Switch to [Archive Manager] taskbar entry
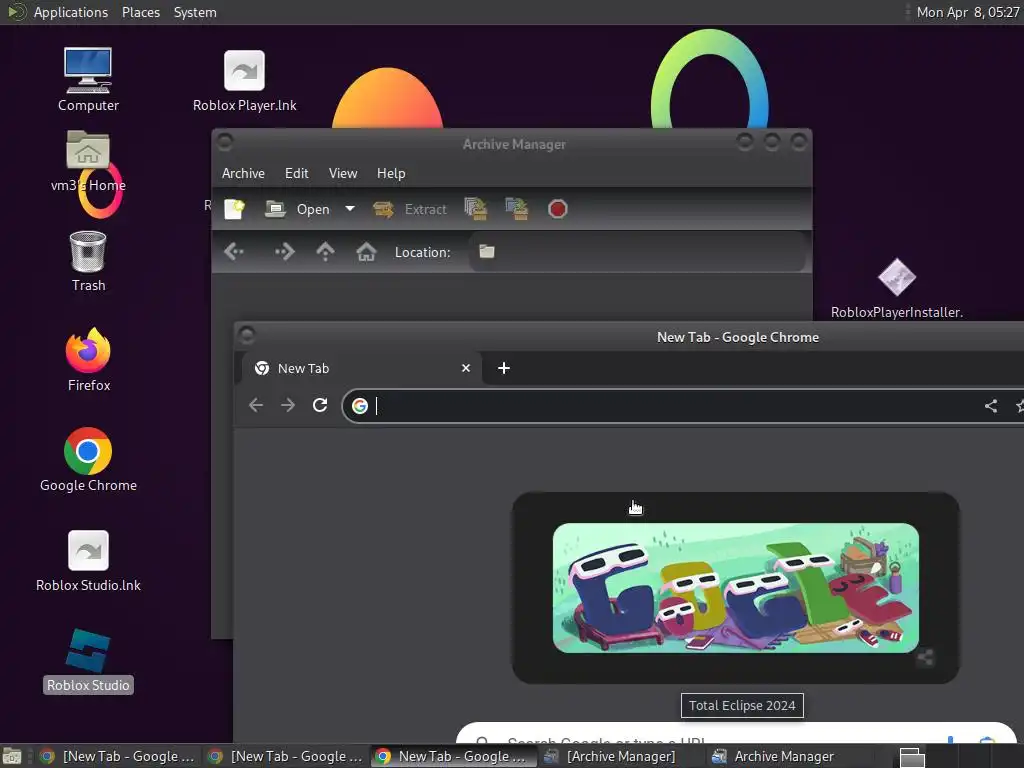Viewport: 1024px width, 768px height. point(622,756)
